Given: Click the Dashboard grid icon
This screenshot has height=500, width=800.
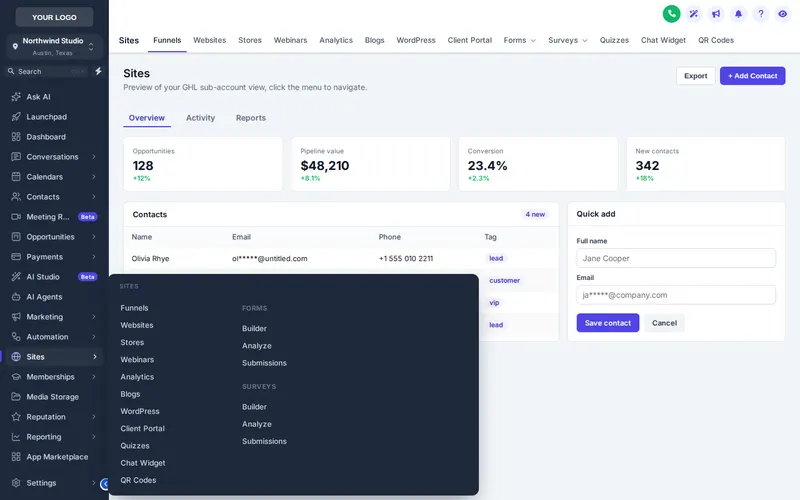Looking at the screenshot, I should coord(16,137).
